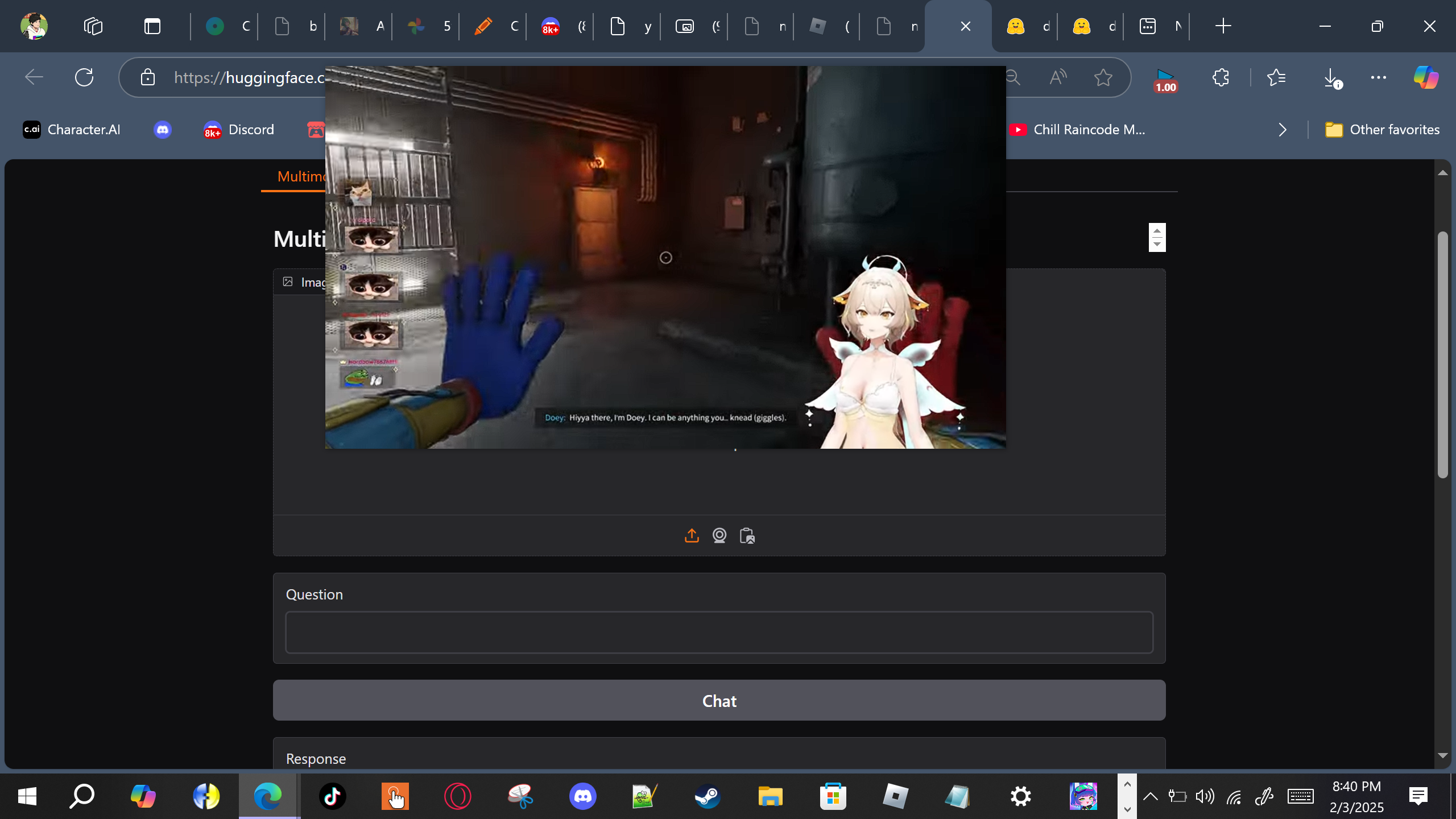This screenshot has height=819, width=1456.
Task: Click the Question text field
Action: click(719, 632)
